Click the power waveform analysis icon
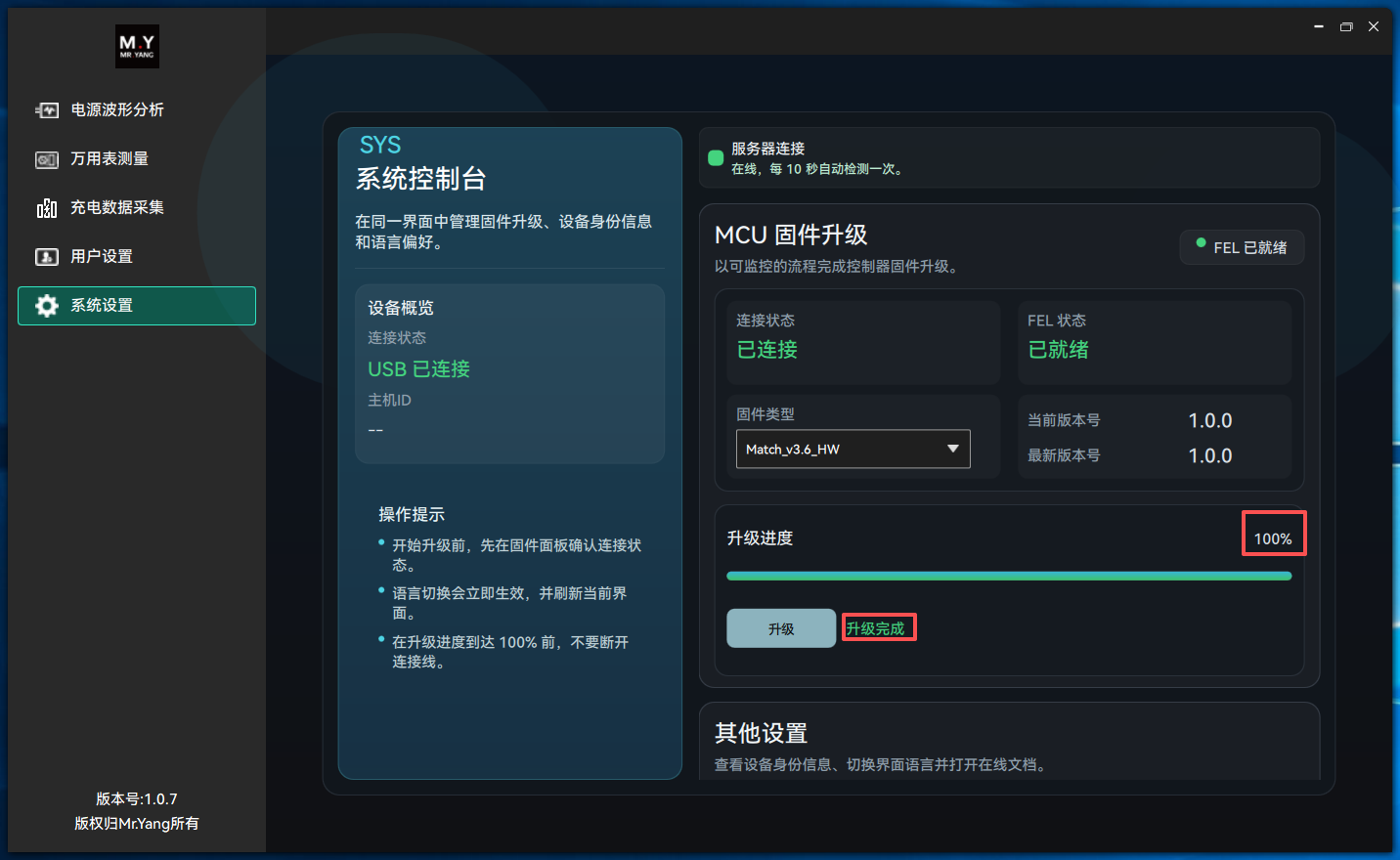Viewport: 1400px width, 860px height. point(47,110)
